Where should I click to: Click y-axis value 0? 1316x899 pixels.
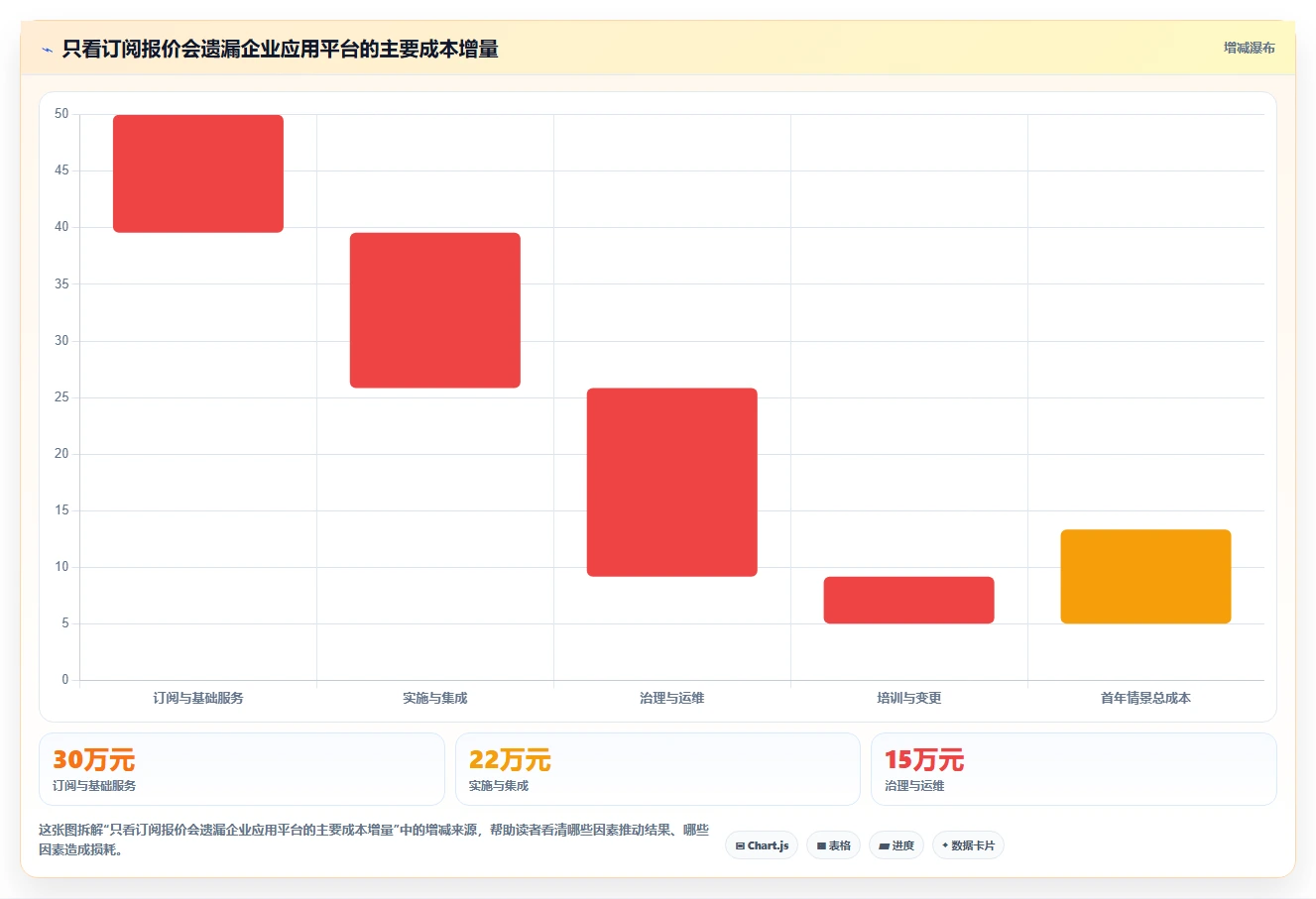coord(65,679)
